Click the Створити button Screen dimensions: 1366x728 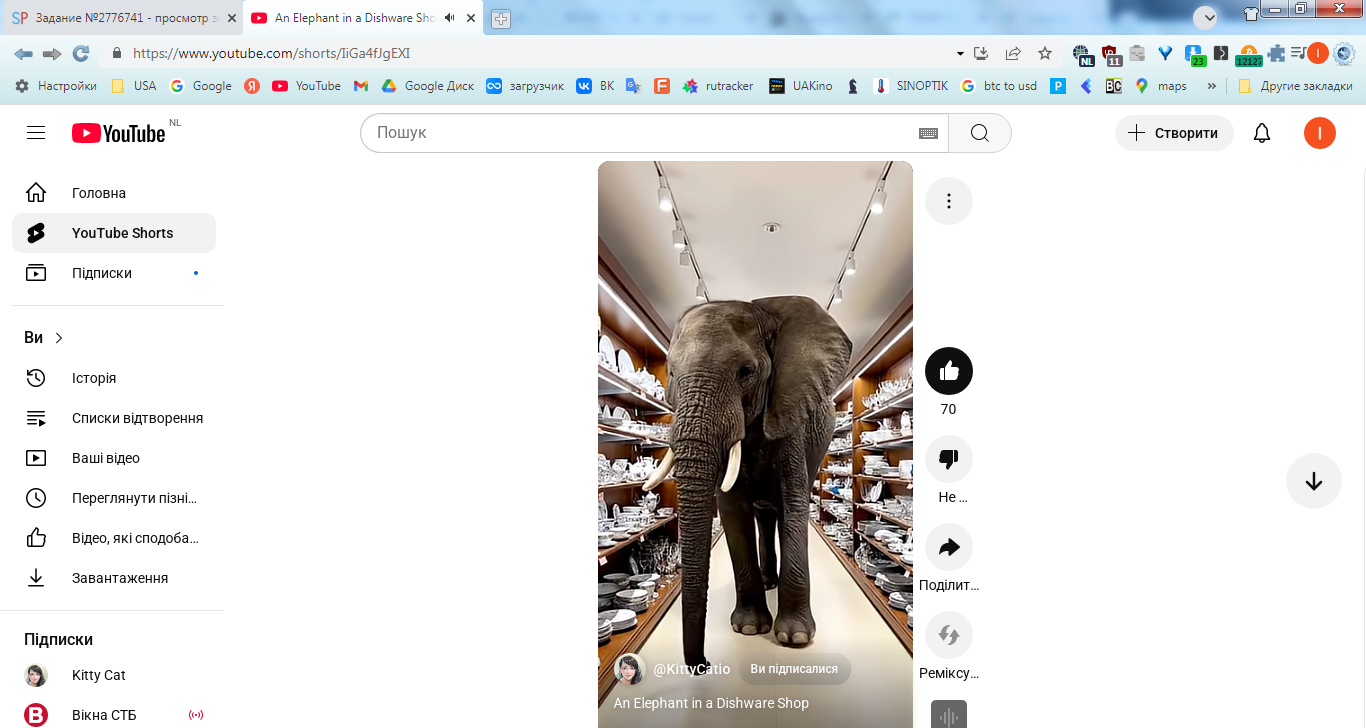click(1174, 133)
